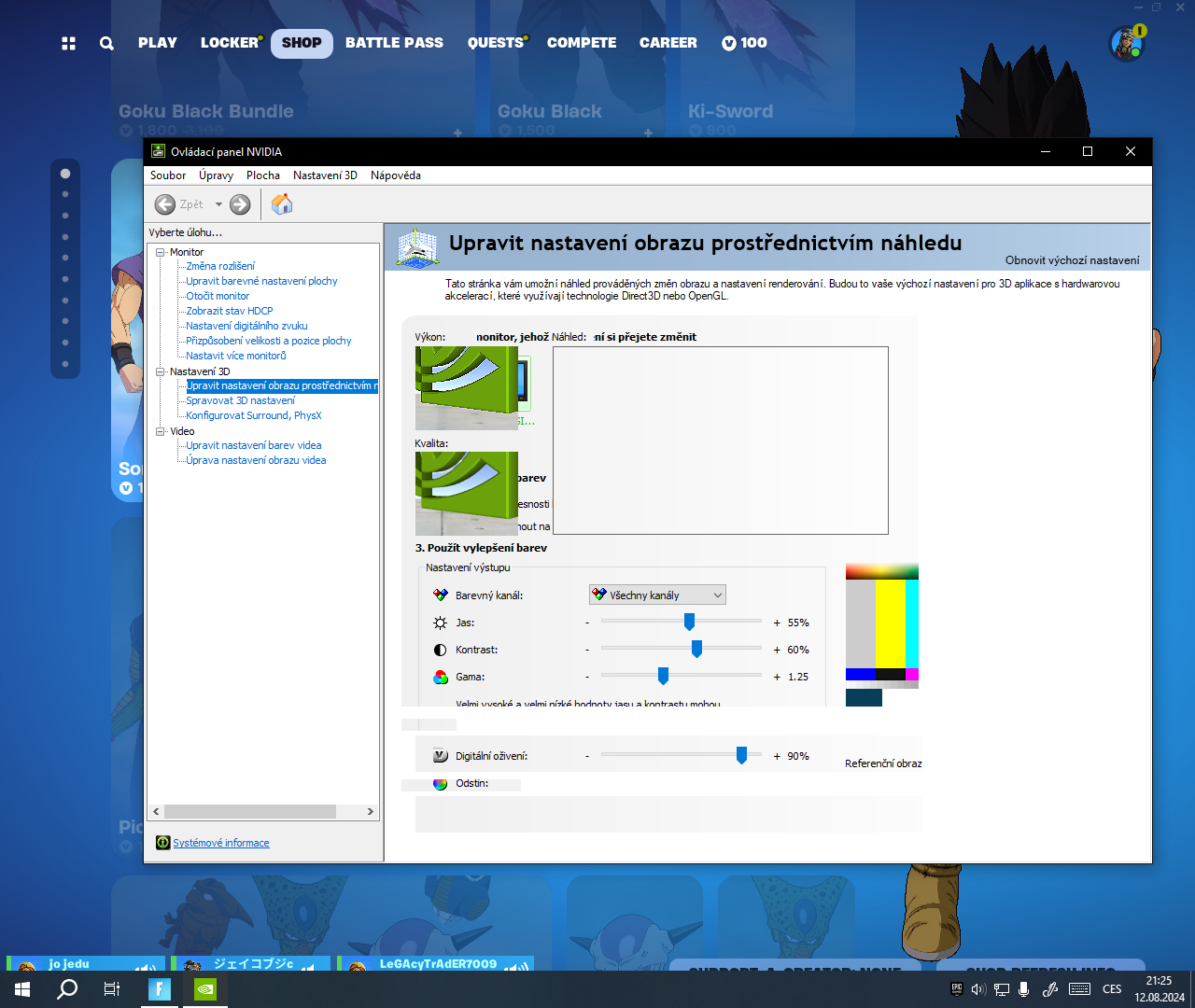Screen dimensions: 1195x1008
Task: Open Back history dropdown arrow beside Zpět
Action: [x=218, y=204]
